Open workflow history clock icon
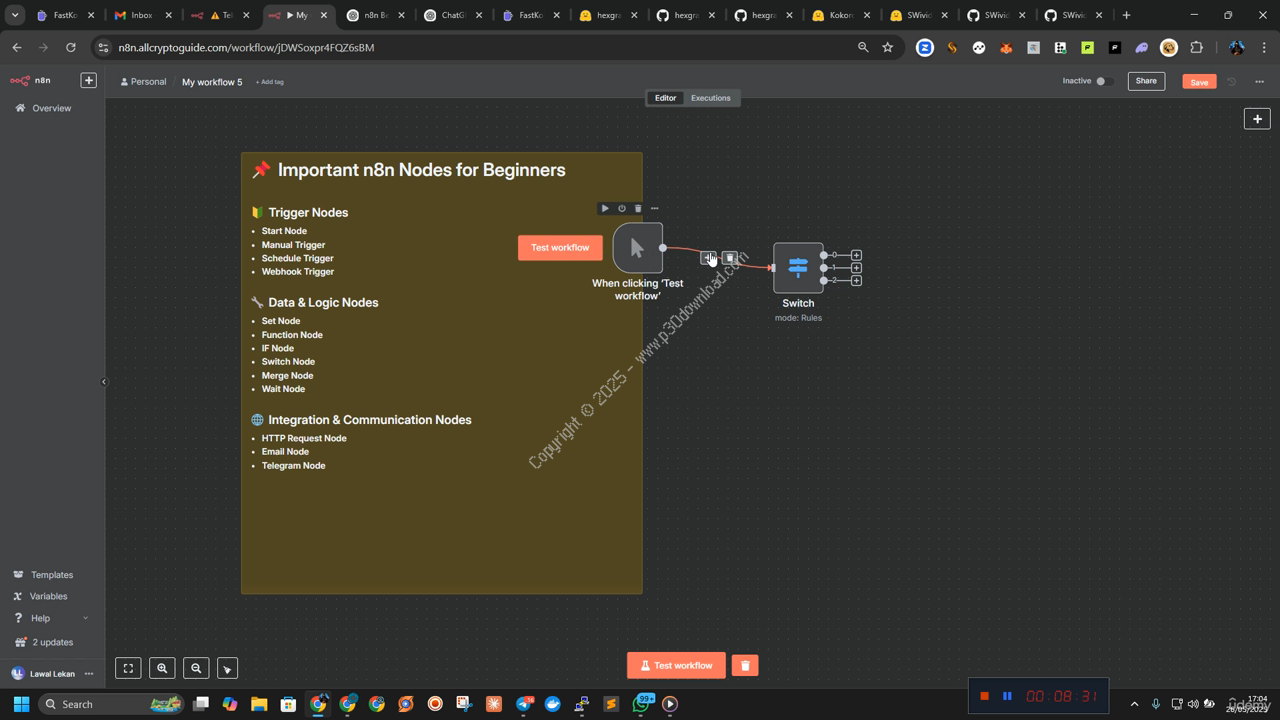The height and width of the screenshot is (720, 1280). [1232, 81]
